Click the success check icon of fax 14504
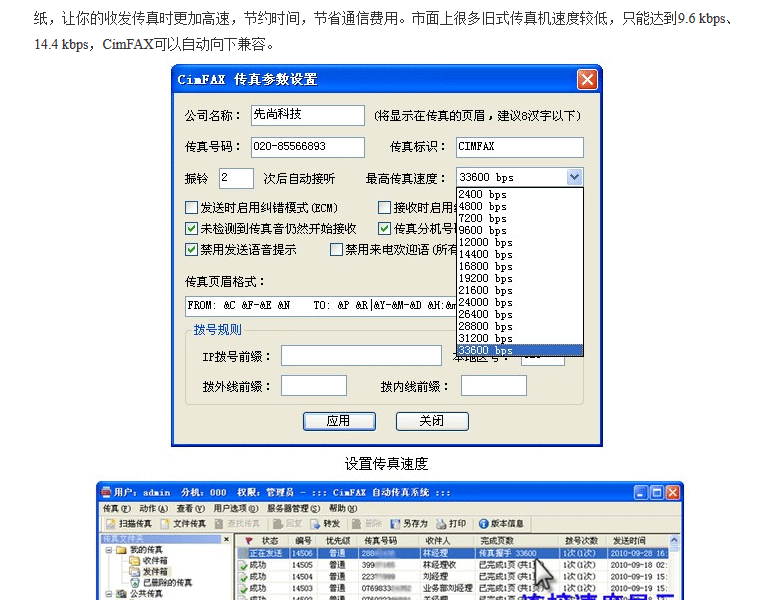 tap(243, 577)
